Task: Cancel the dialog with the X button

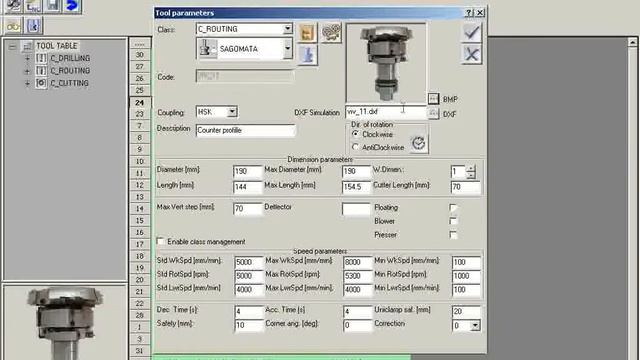Action: [x=472, y=54]
